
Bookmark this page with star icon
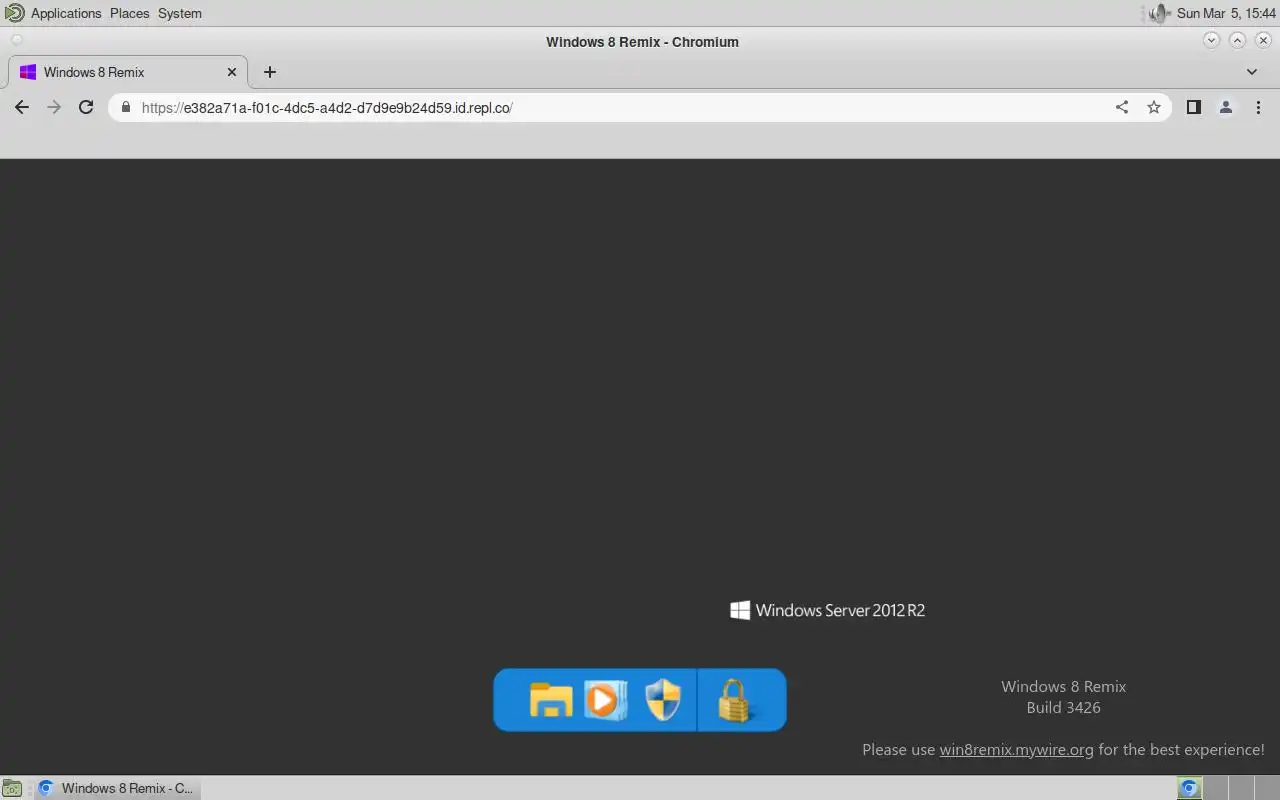pos(1154,107)
